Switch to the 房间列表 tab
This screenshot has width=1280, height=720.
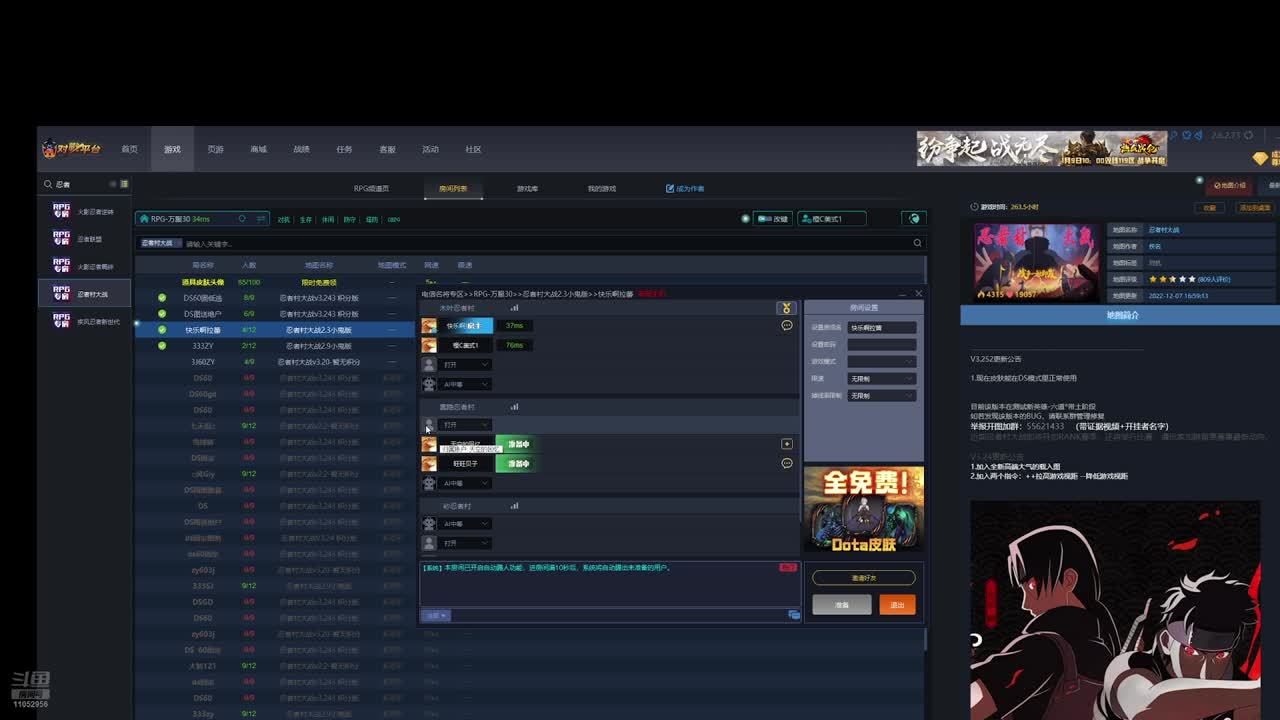453,189
